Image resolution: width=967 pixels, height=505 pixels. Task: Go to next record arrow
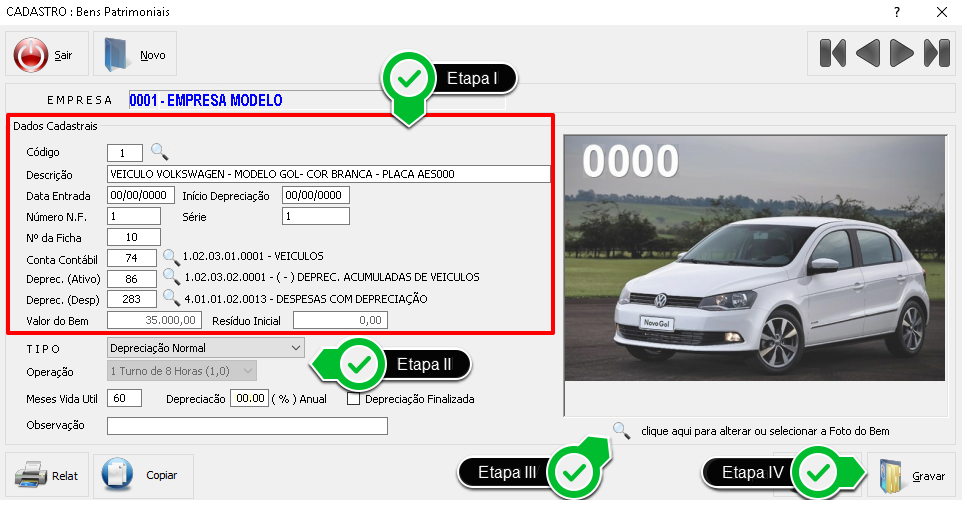click(x=902, y=54)
